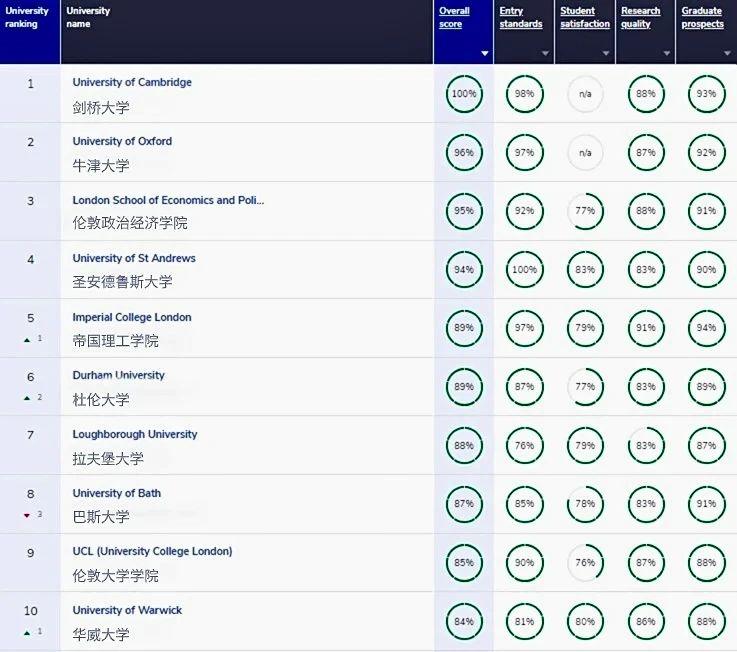The height and width of the screenshot is (652, 737).
Task: Click Warwick's 80% student satisfaction ring
Action: coord(585,621)
